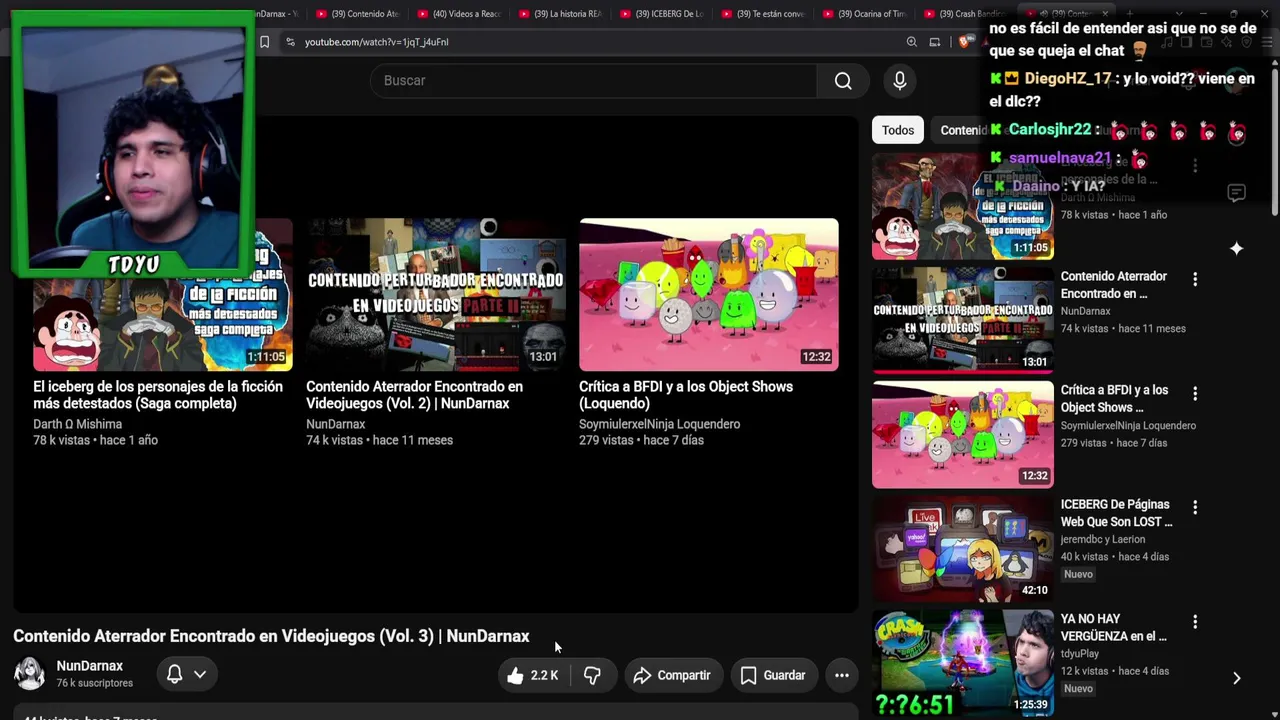Screen dimensions: 1280x720
Task: Open options menu for sidebar 'Crítica a BFDI' video
Action: tap(1195, 393)
